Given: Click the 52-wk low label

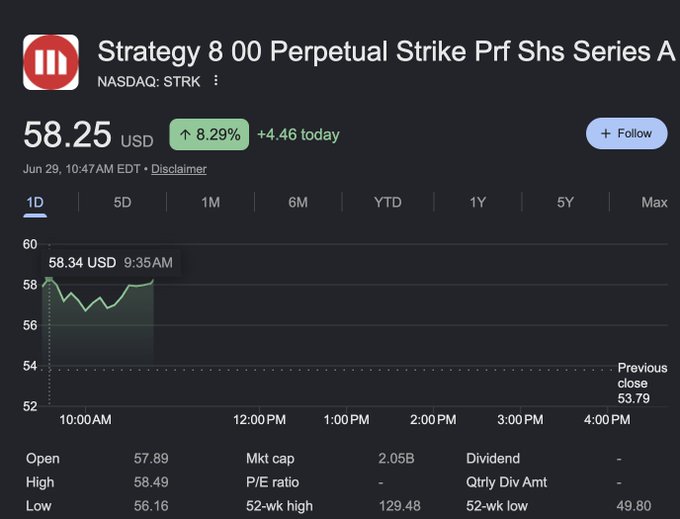Looking at the screenshot, I should 497,506.
